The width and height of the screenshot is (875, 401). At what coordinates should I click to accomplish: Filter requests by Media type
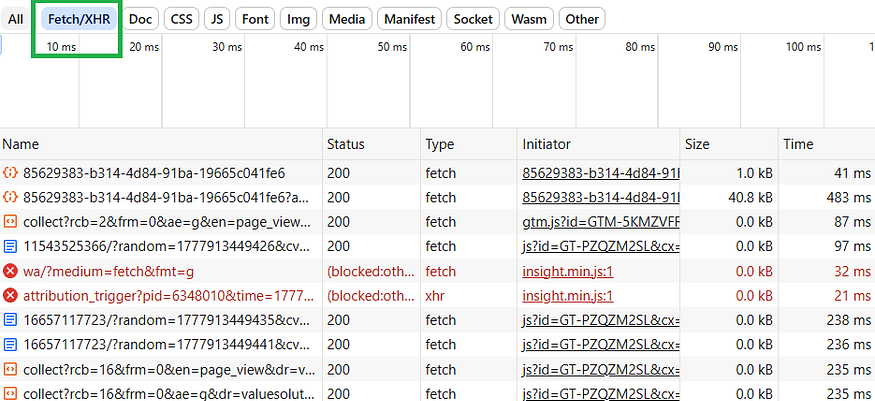[x=347, y=20]
